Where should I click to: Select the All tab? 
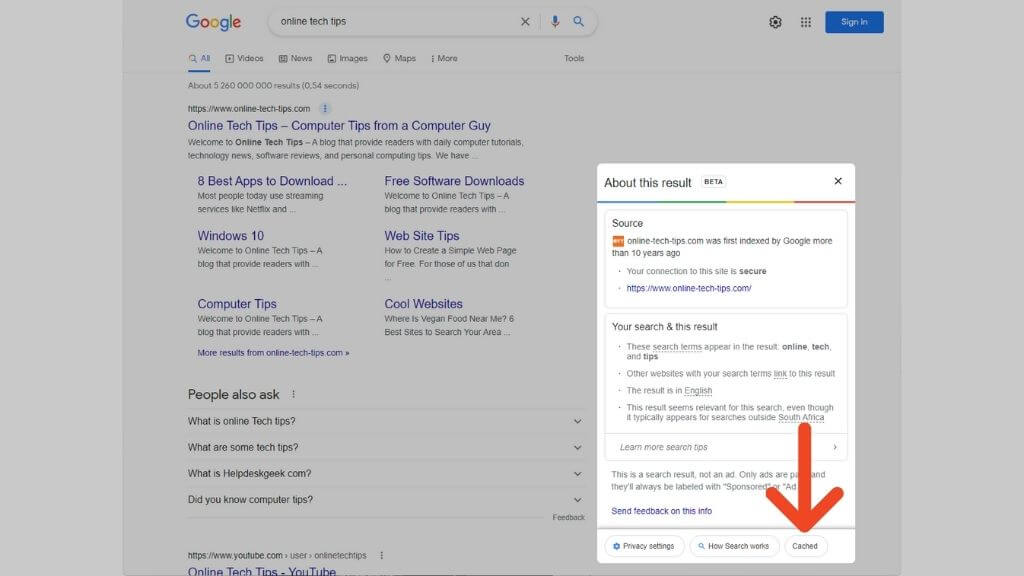click(199, 59)
